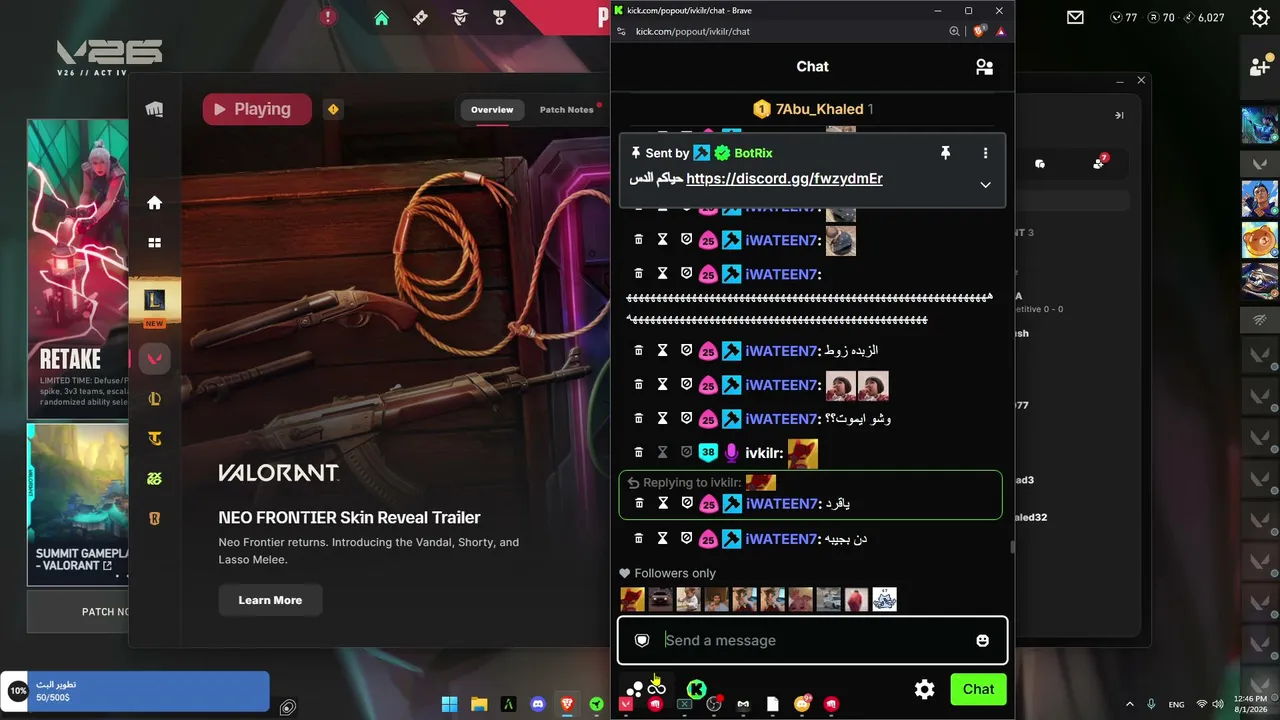The height and width of the screenshot is (720, 1280).
Task: Click the 7Abu_Khaled top gifter name
Action: pyautogui.click(x=819, y=109)
